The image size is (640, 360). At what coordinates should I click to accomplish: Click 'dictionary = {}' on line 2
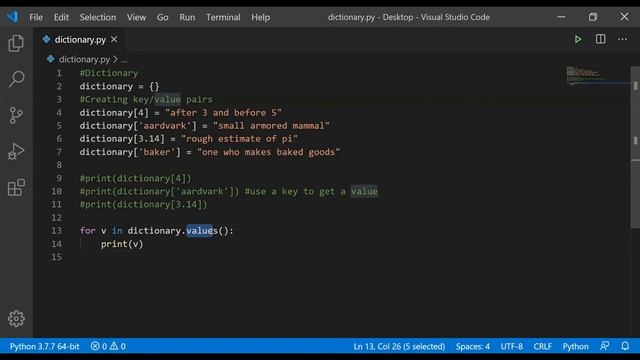[120, 86]
